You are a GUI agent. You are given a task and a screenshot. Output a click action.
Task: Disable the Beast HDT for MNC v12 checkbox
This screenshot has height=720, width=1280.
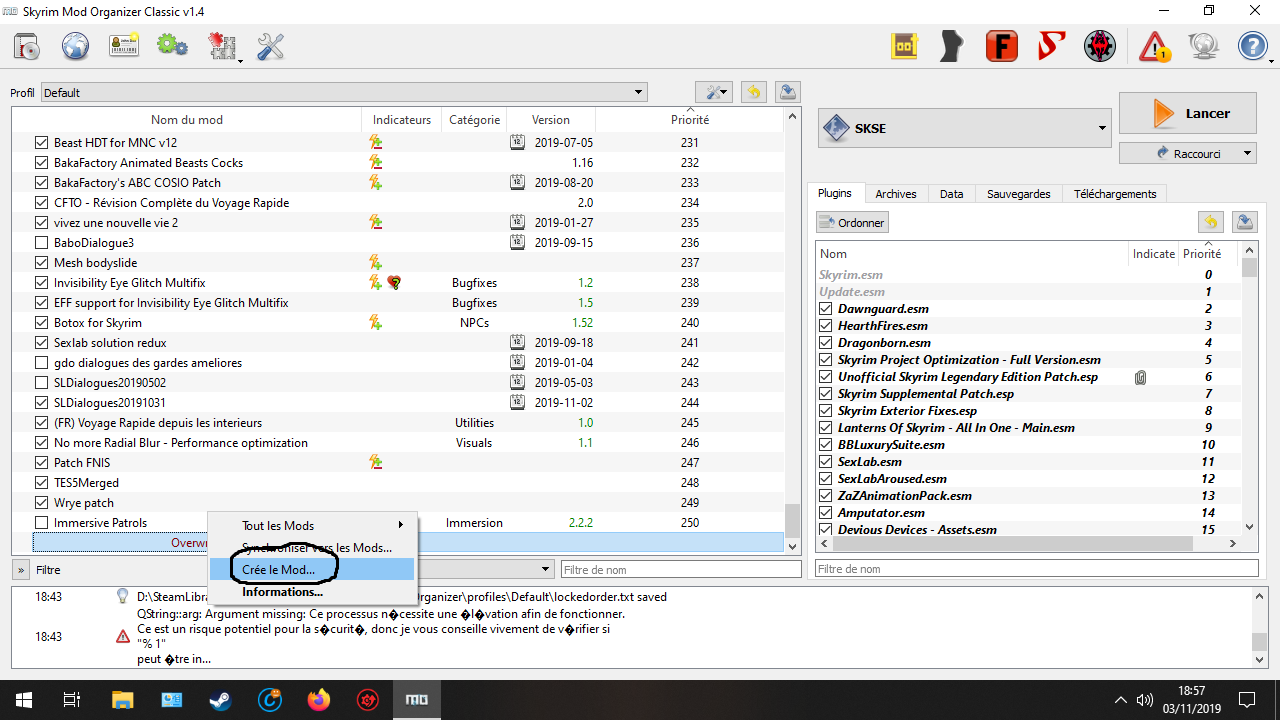pos(41,143)
